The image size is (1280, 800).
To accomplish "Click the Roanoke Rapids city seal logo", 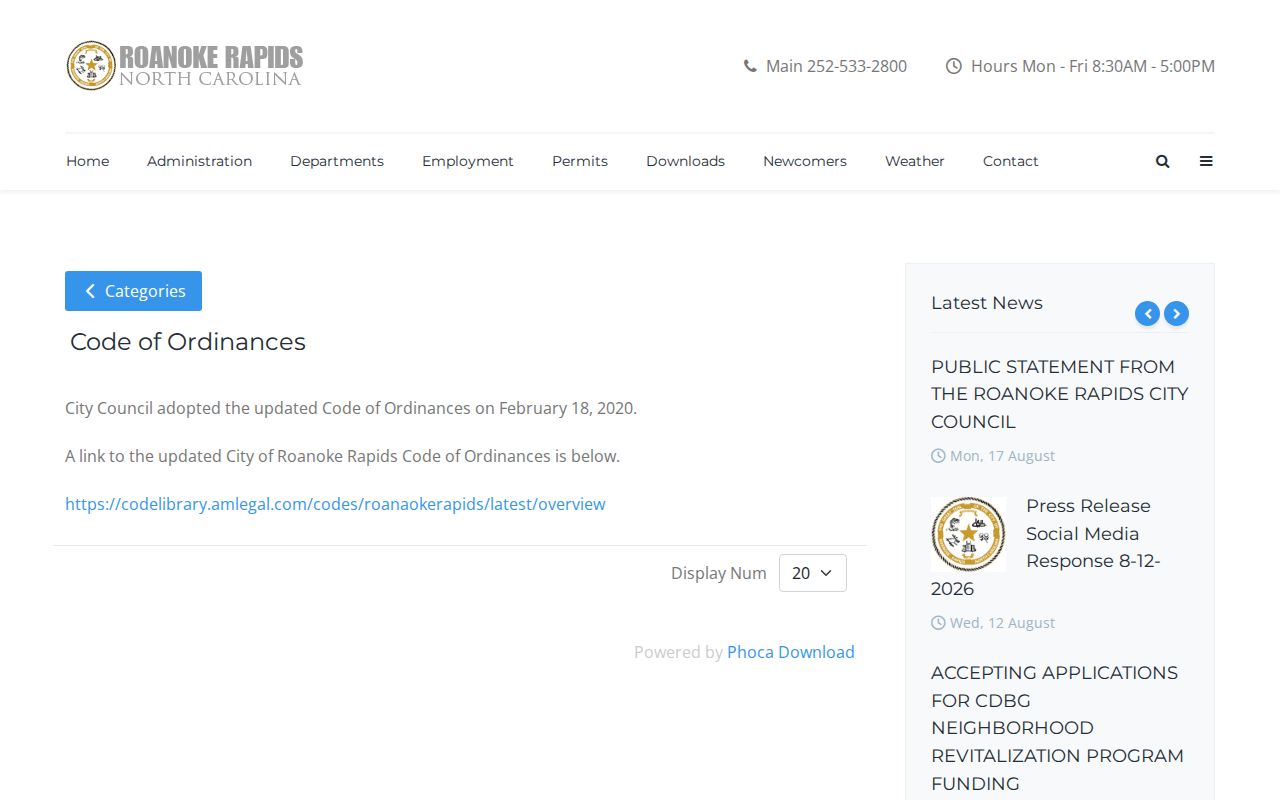I will click(91, 66).
